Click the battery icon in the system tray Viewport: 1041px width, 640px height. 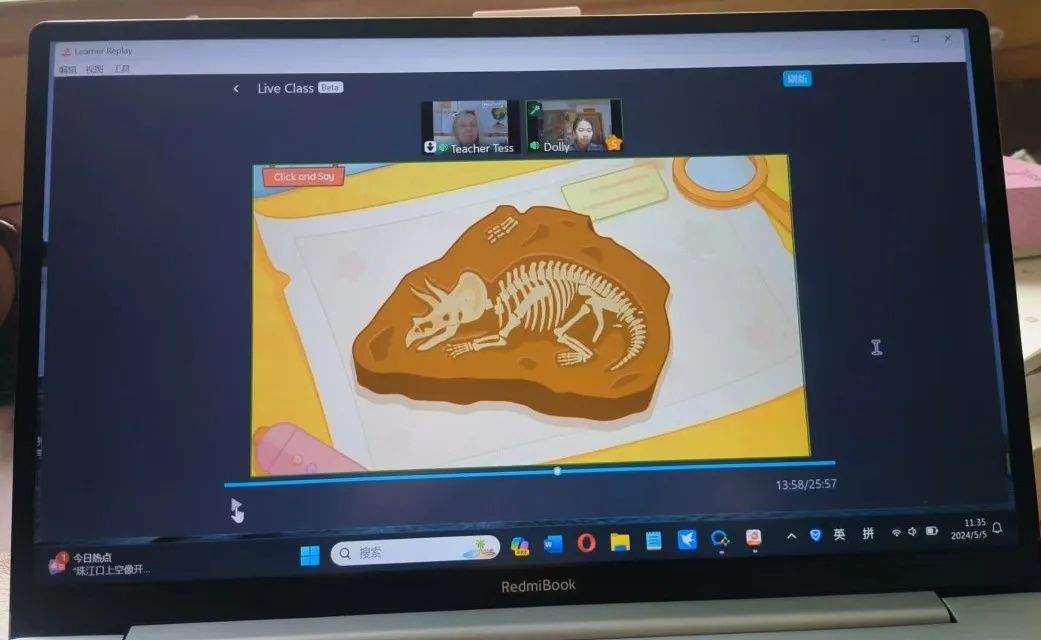(x=931, y=531)
